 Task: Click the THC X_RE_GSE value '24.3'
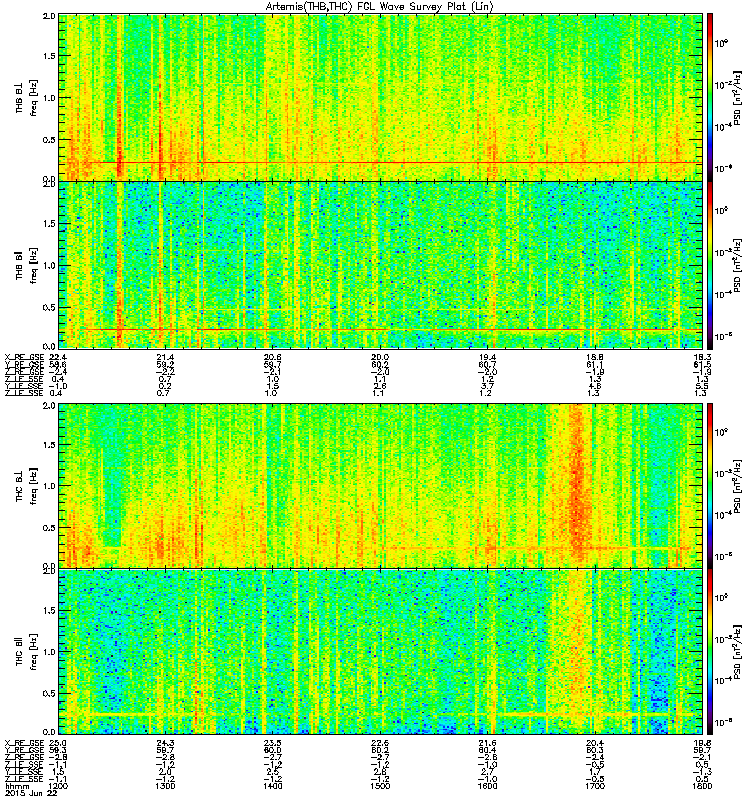[x=165, y=743]
